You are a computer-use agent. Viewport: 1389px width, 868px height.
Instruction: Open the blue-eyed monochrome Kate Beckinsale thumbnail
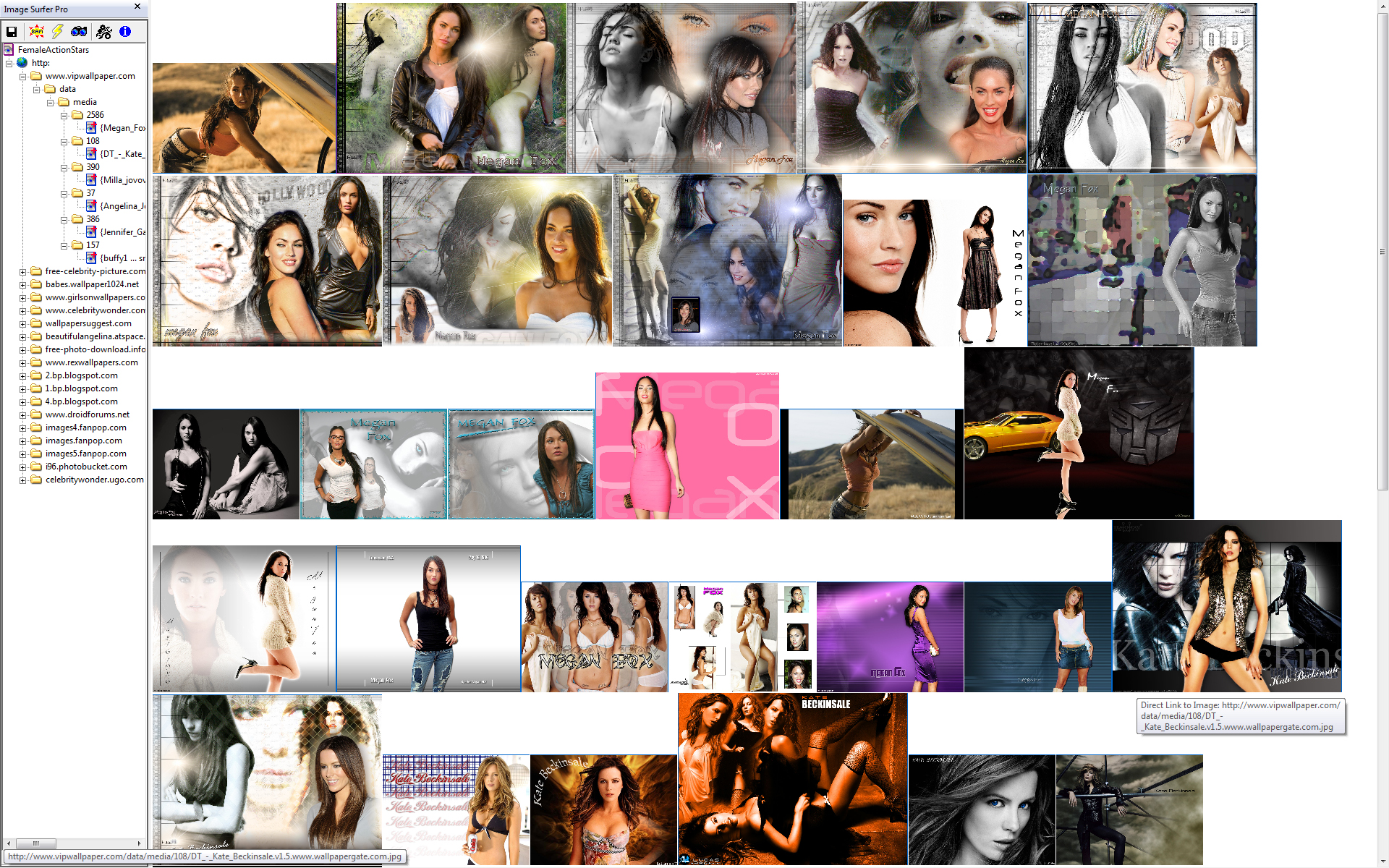click(982, 810)
